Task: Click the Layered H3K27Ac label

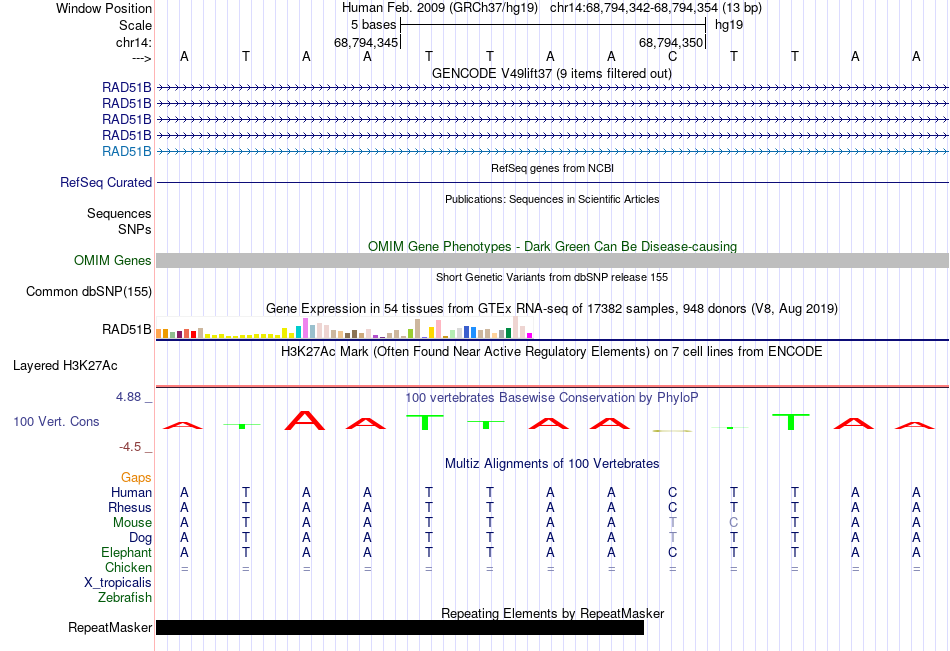Action: [x=65, y=366]
